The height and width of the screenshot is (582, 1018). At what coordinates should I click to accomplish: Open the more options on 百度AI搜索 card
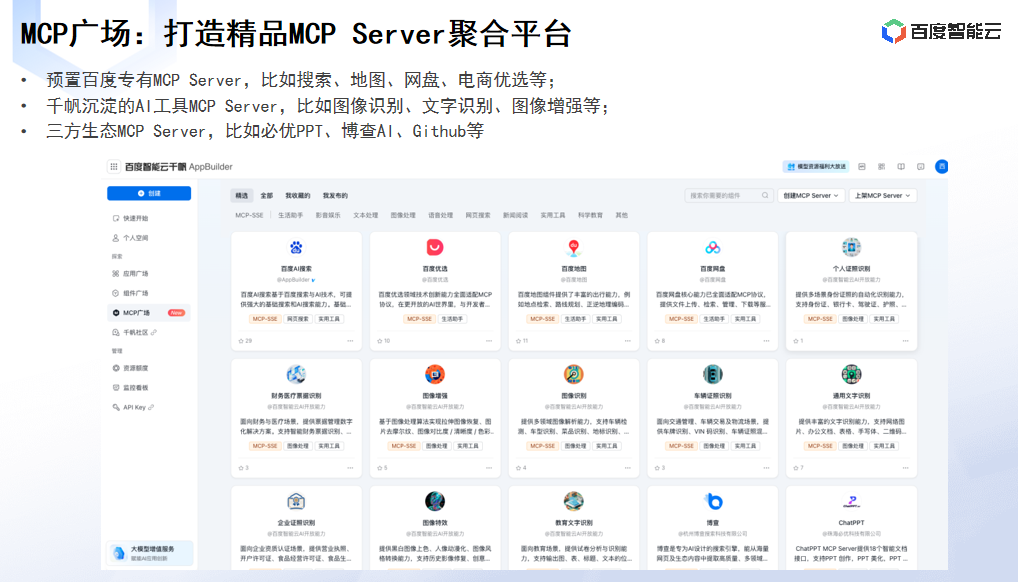[x=350, y=340]
